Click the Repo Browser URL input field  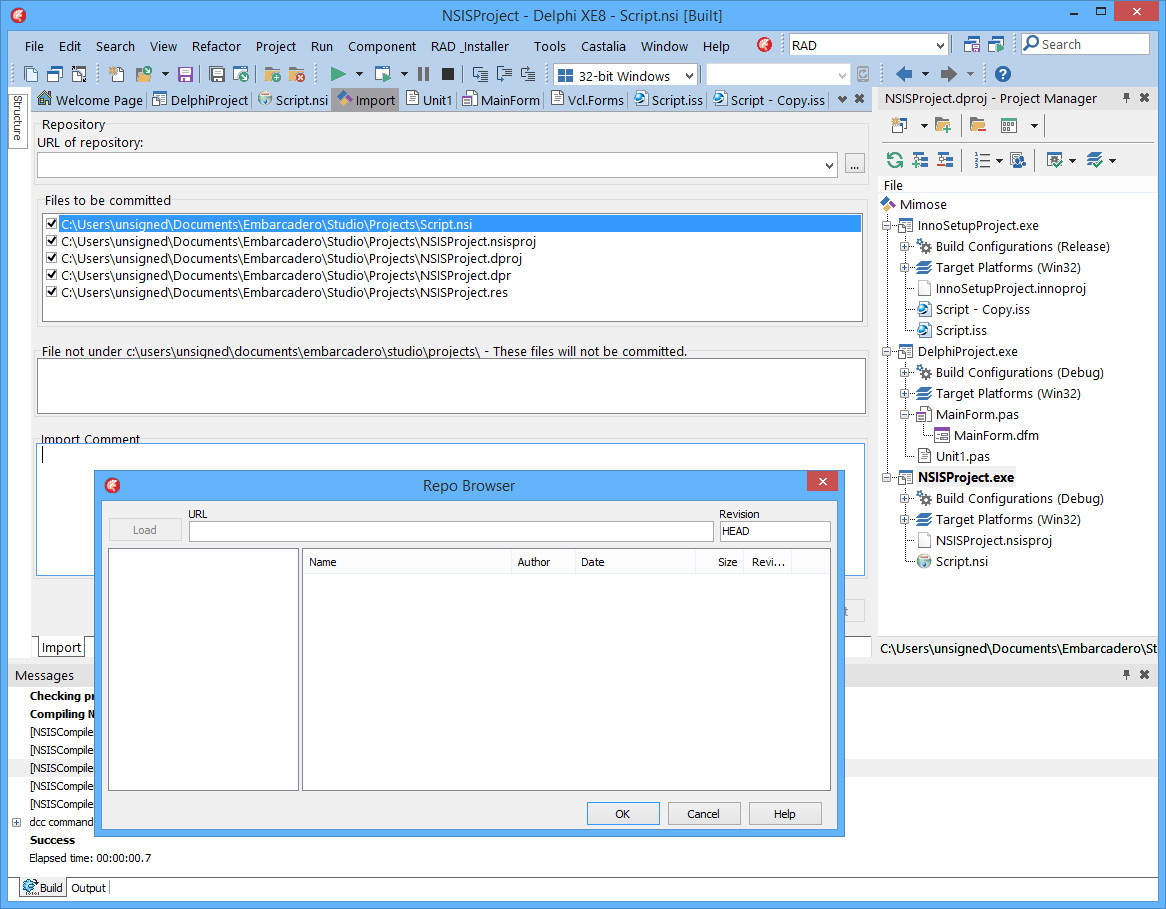(x=451, y=531)
